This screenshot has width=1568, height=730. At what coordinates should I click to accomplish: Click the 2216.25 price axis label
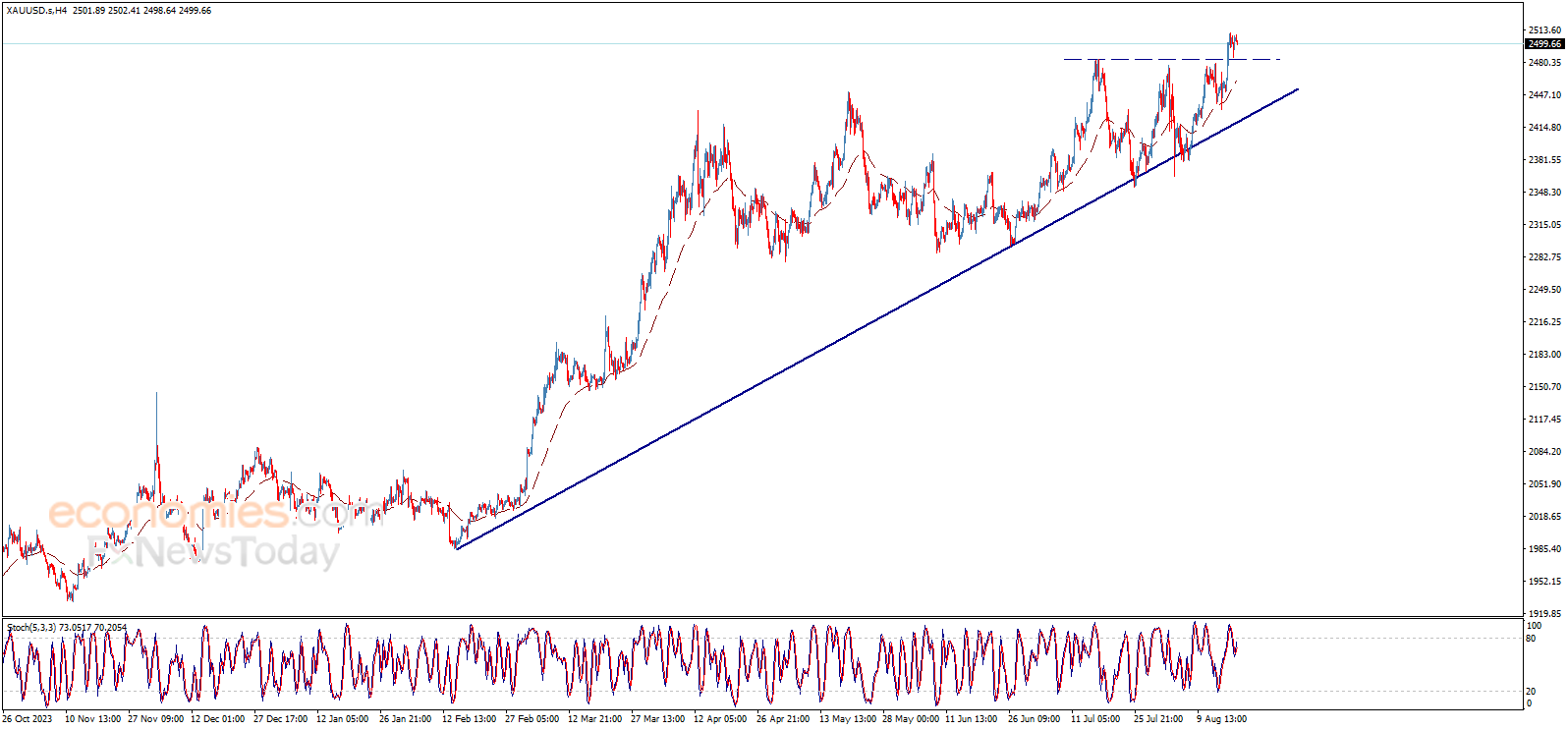coord(1544,322)
